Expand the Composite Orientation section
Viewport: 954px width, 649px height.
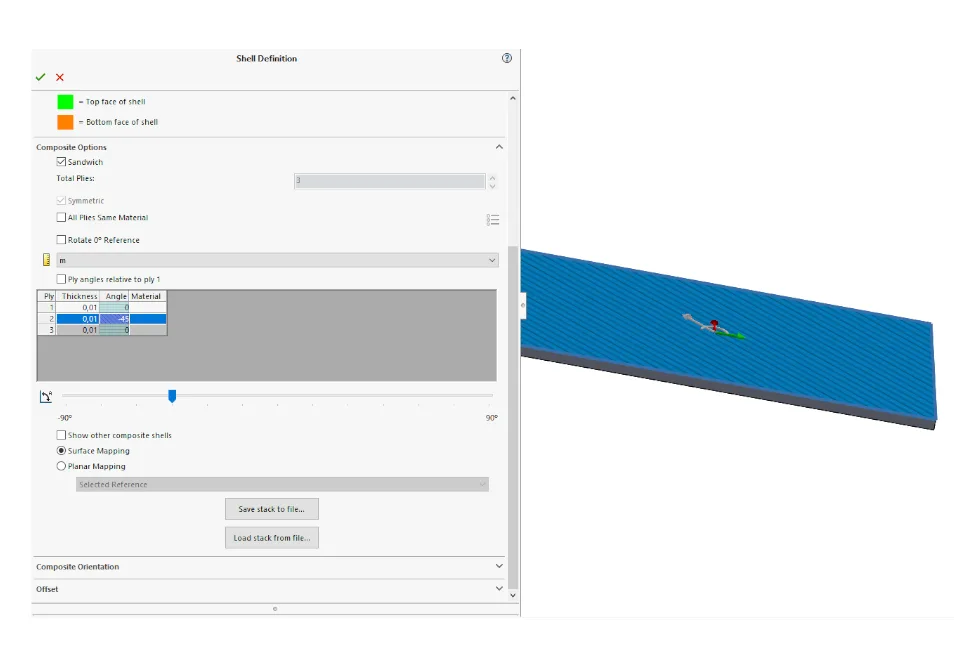pos(499,566)
